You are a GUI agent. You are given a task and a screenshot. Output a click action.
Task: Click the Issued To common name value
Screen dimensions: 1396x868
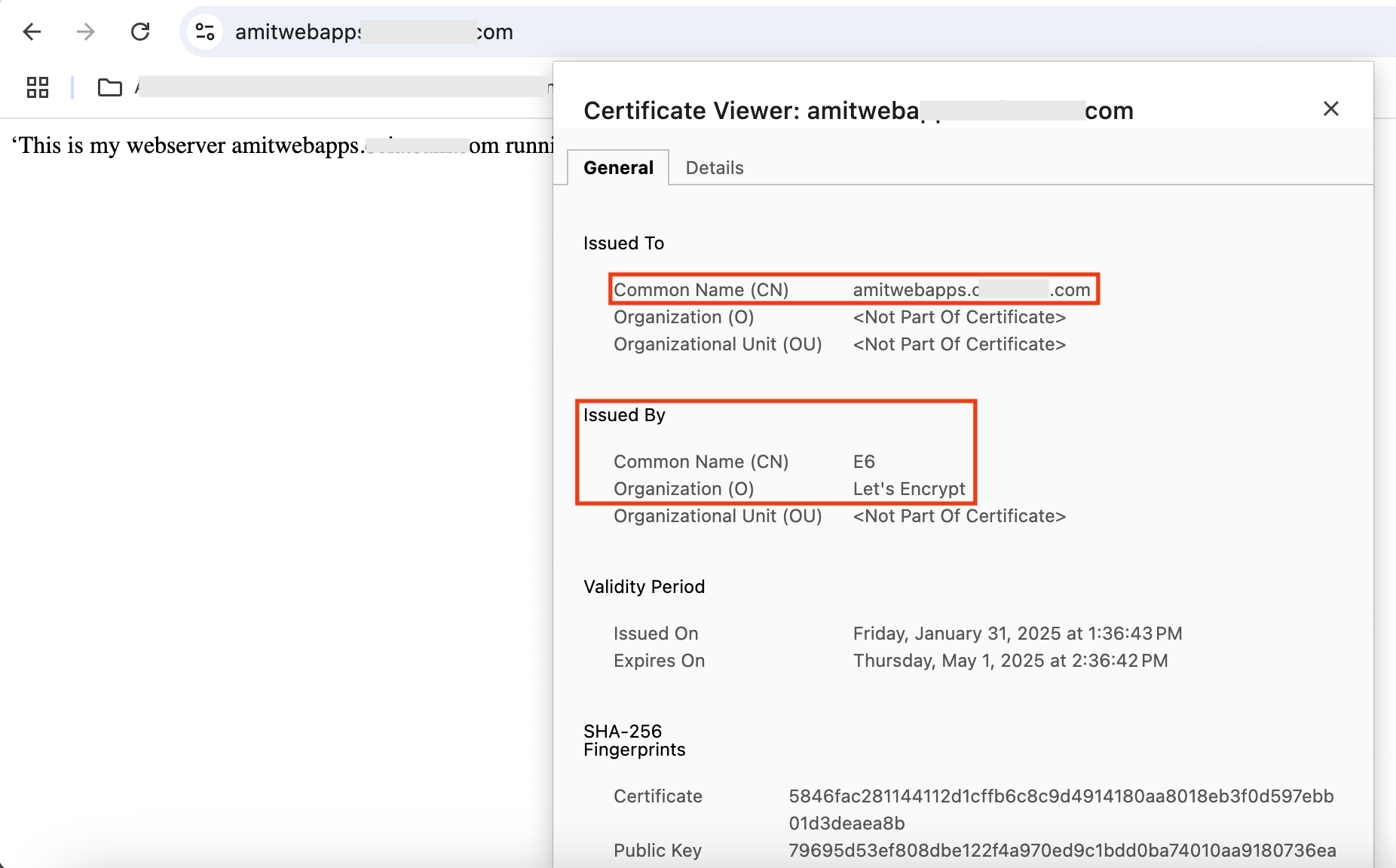pos(971,290)
